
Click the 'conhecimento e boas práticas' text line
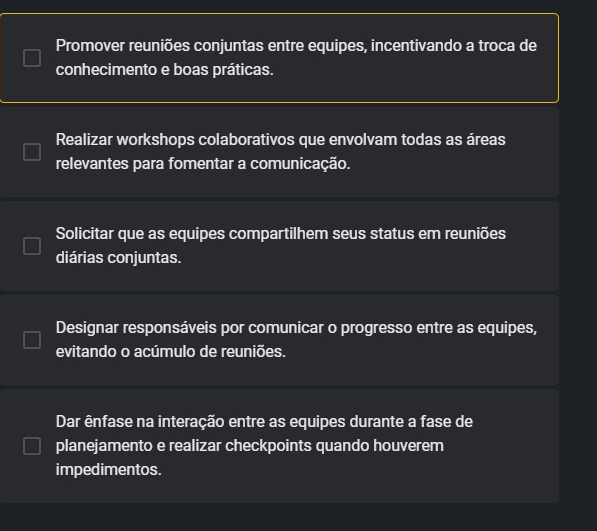click(164, 70)
